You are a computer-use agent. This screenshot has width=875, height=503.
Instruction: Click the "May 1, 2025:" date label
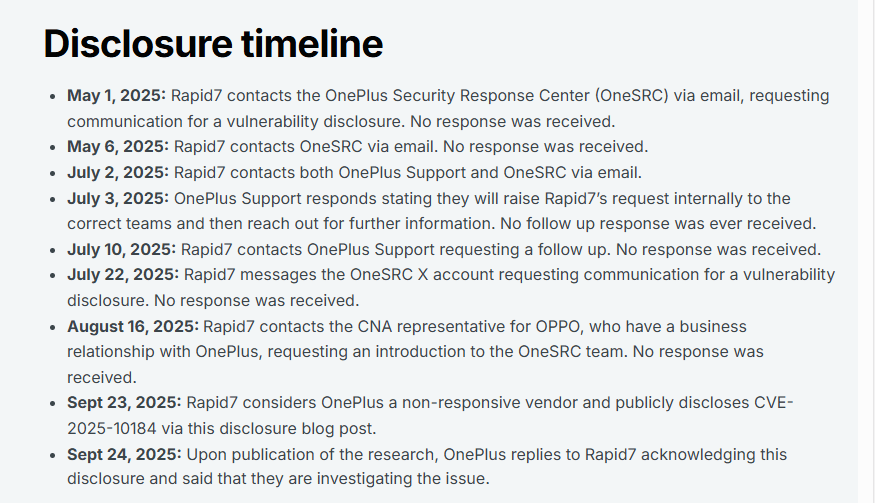coord(116,96)
